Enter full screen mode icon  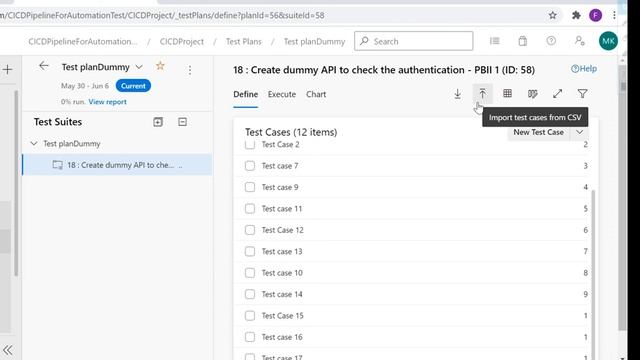tap(558, 94)
